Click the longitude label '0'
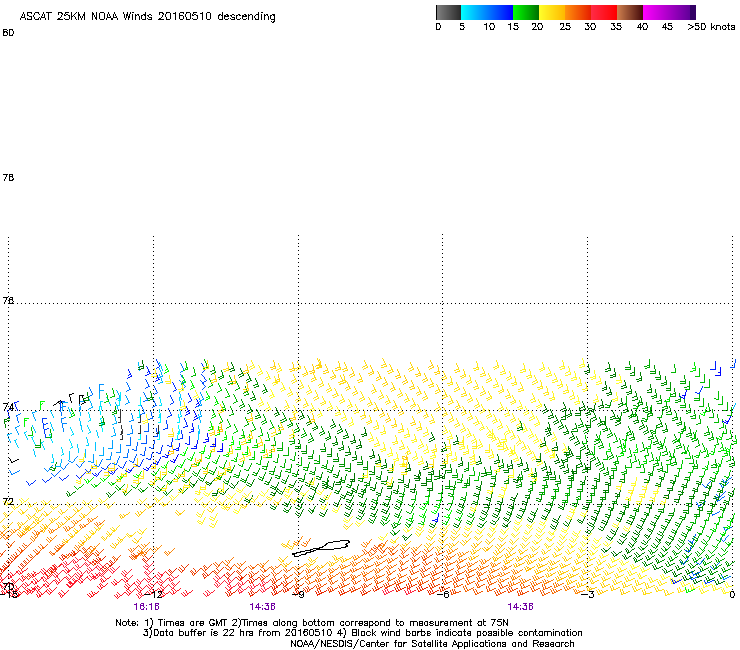 tap(732, 594)
